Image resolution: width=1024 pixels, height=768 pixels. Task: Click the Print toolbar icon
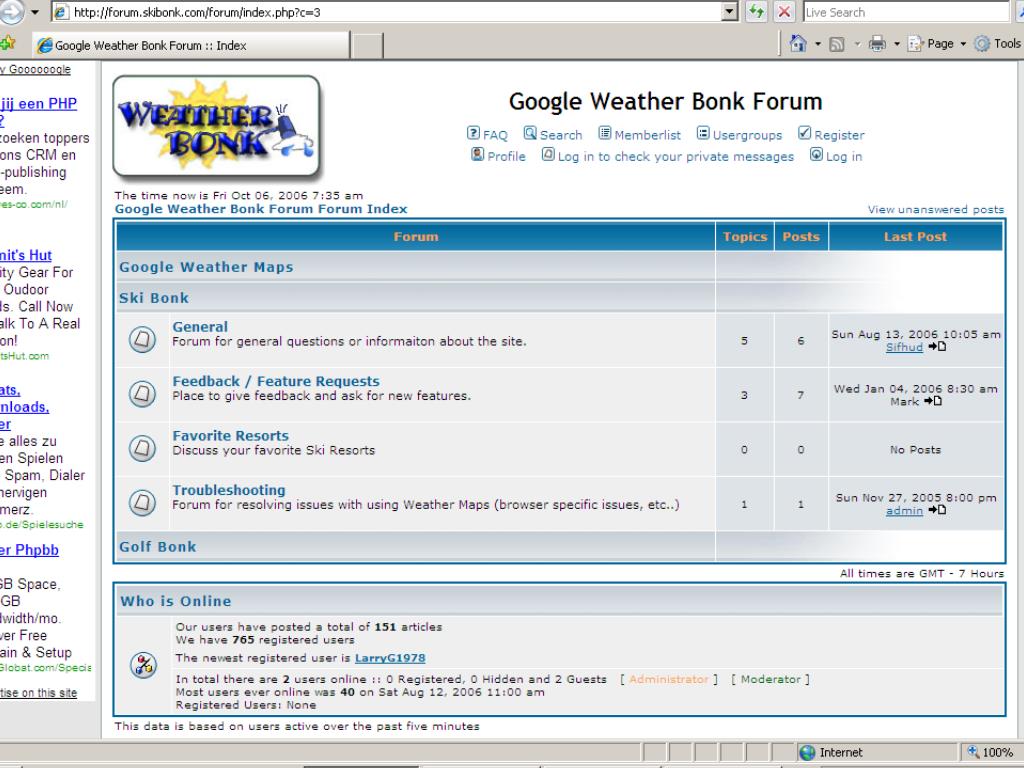[x=877, y=44]
